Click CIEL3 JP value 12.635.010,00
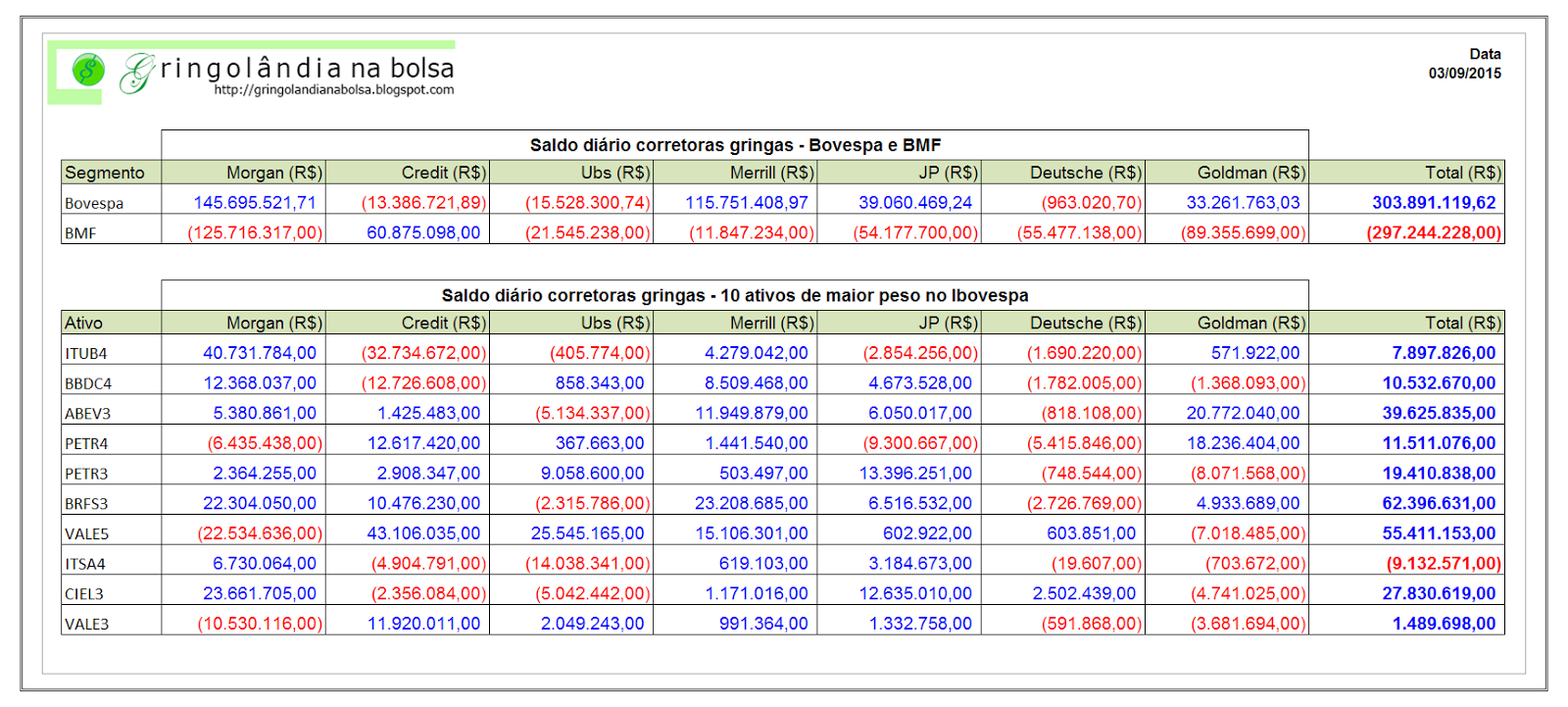The image size is (1568, 707). [915, 594]
